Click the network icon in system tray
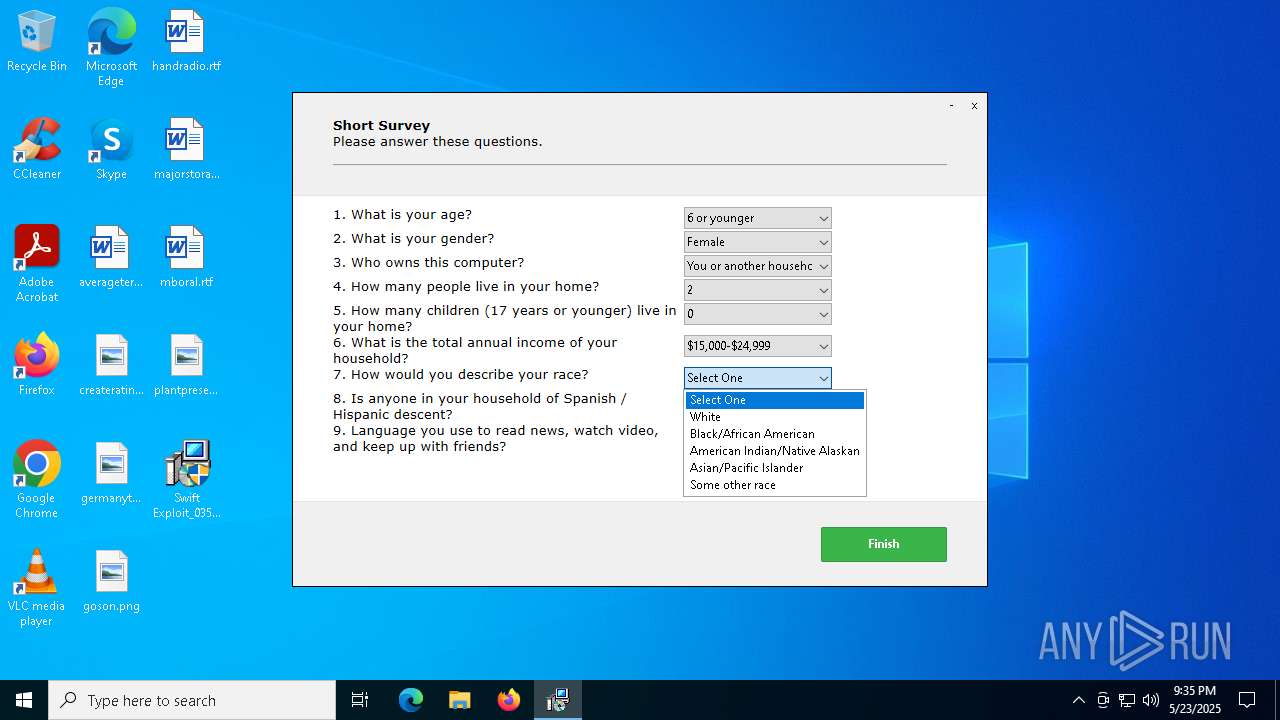1280x720 pixels. pos(1127,700)
